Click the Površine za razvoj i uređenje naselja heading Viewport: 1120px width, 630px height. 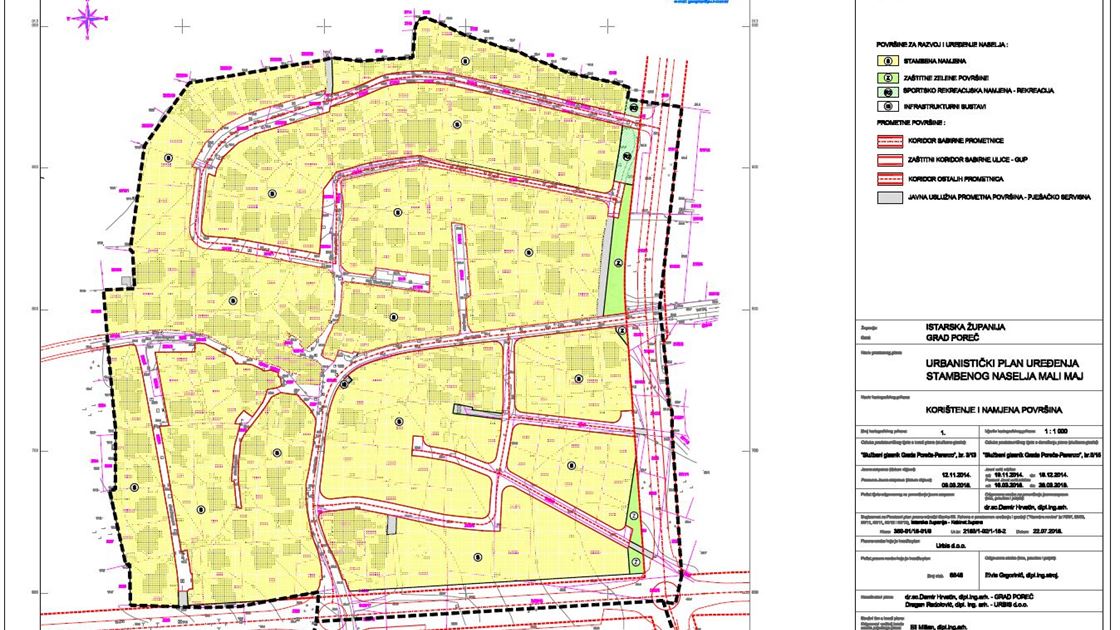pos(942,46)
